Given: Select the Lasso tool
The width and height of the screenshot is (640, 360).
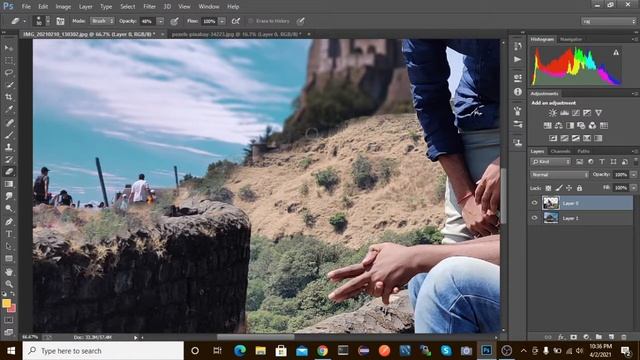Looking at the screenshot, I should 9,73.
